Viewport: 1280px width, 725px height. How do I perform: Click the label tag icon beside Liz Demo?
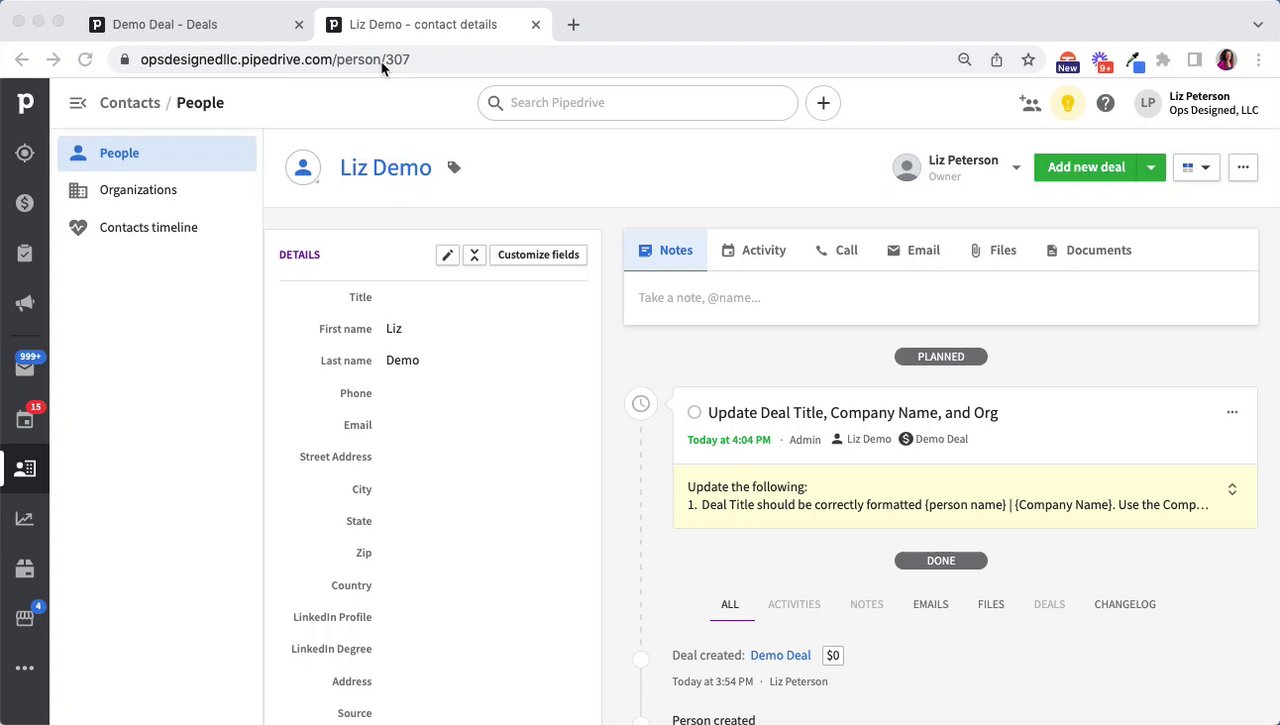coord(454,168)
